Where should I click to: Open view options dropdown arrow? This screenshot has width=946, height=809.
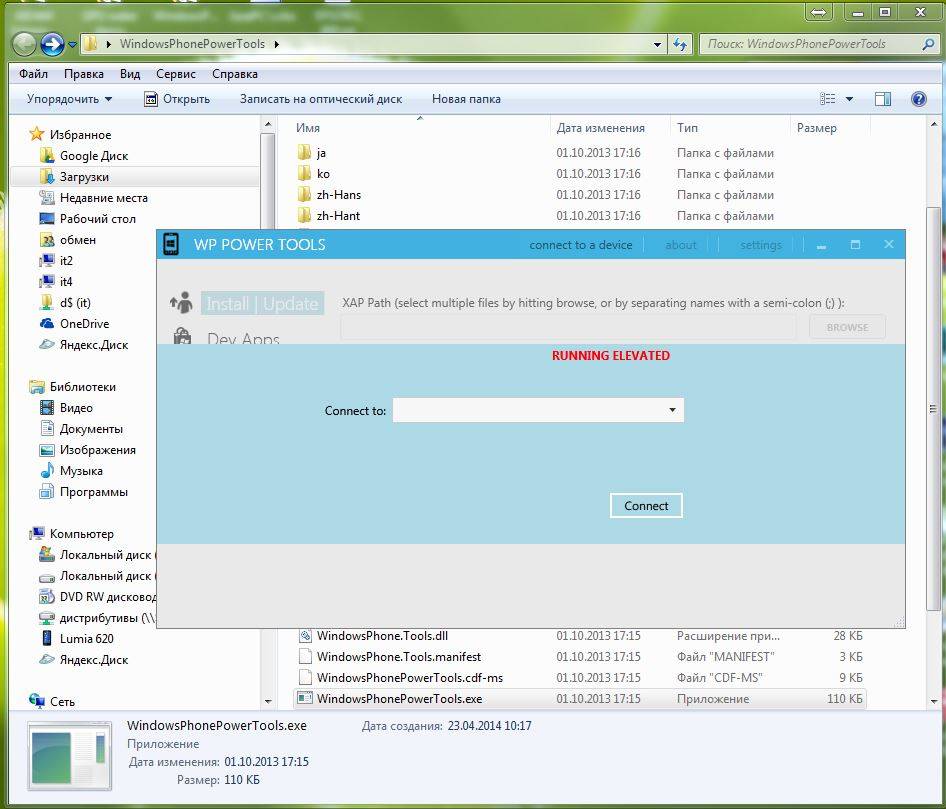click(849, 99)
